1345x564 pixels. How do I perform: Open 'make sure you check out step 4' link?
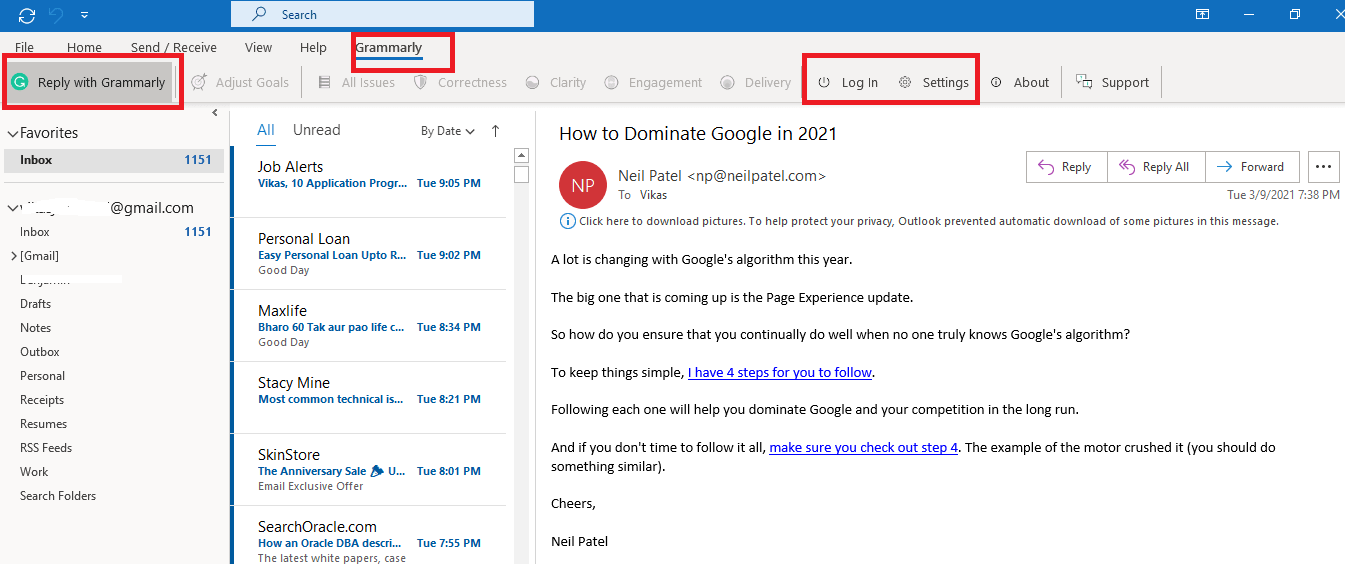click(864, 447)
